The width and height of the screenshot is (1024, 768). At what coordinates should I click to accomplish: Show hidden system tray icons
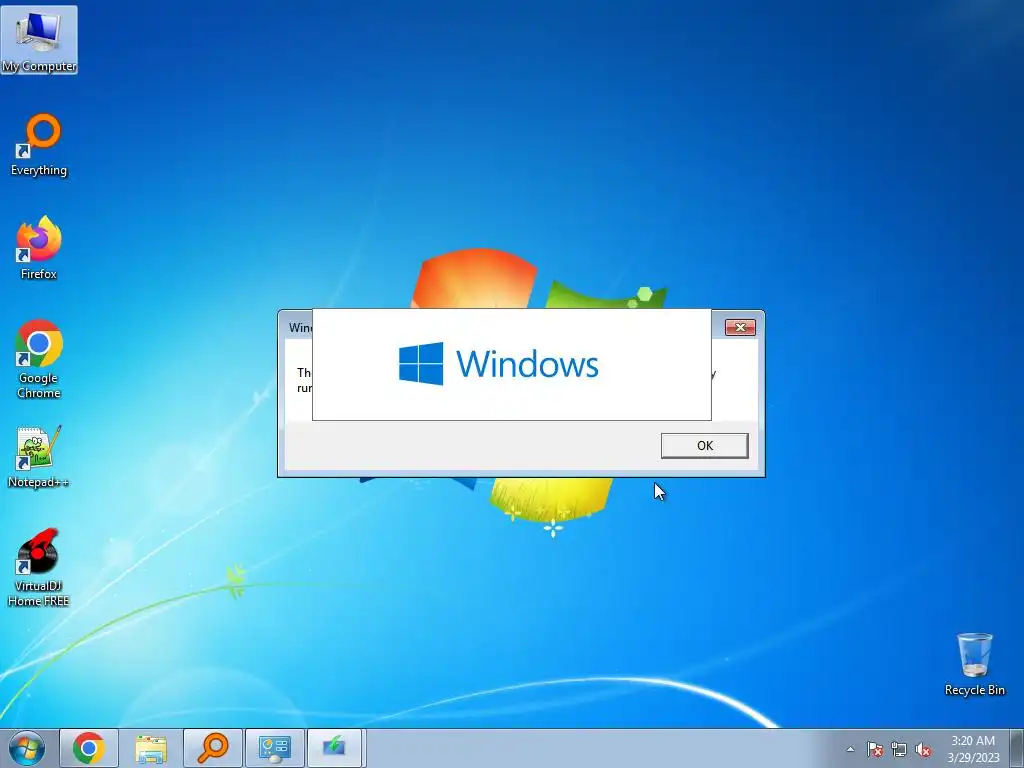pos(850,749)
